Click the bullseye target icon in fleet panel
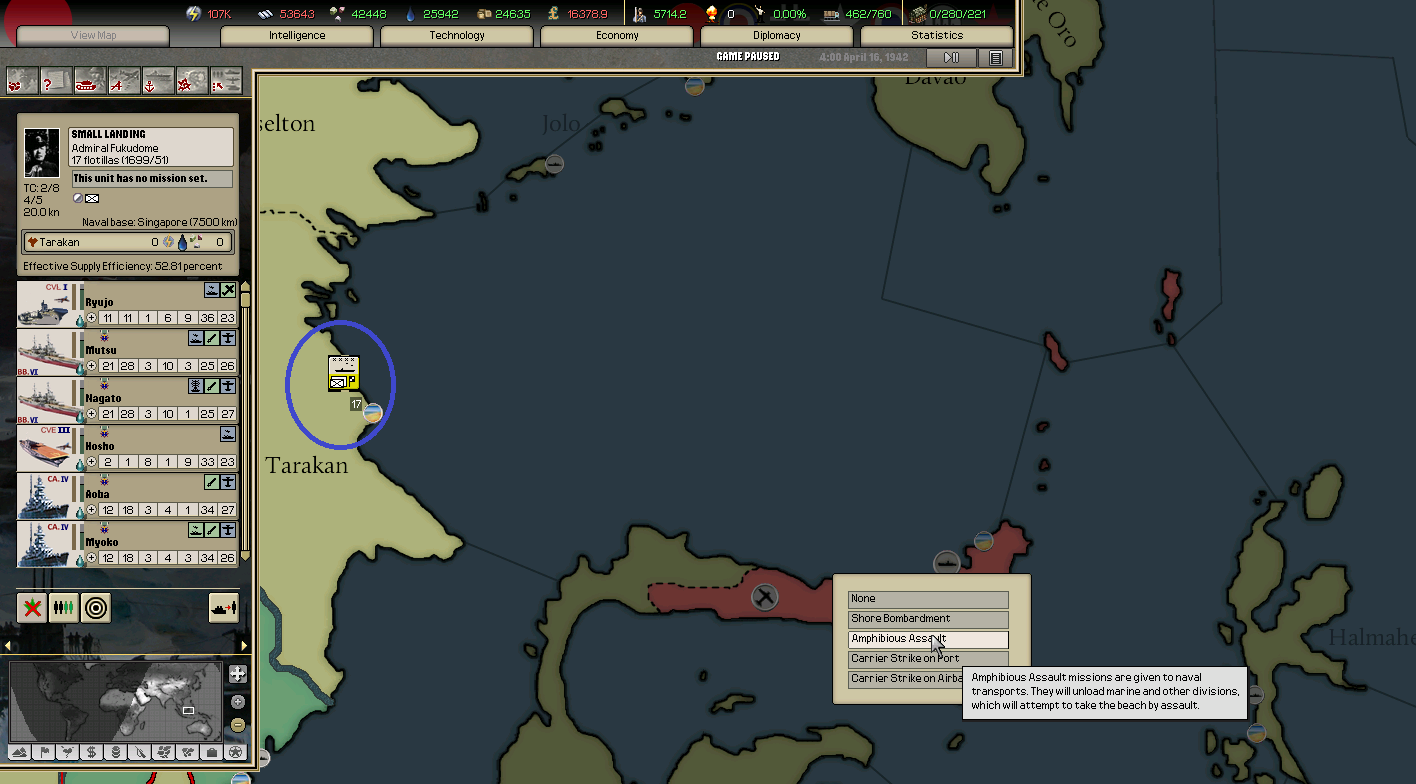 (x=96, y=607)
